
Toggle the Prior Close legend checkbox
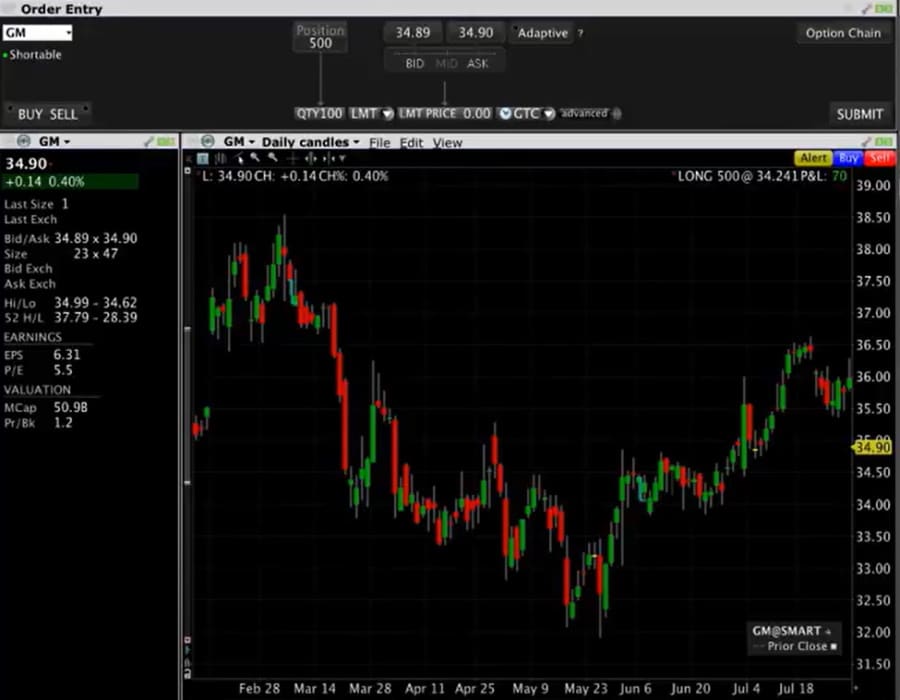833,647
